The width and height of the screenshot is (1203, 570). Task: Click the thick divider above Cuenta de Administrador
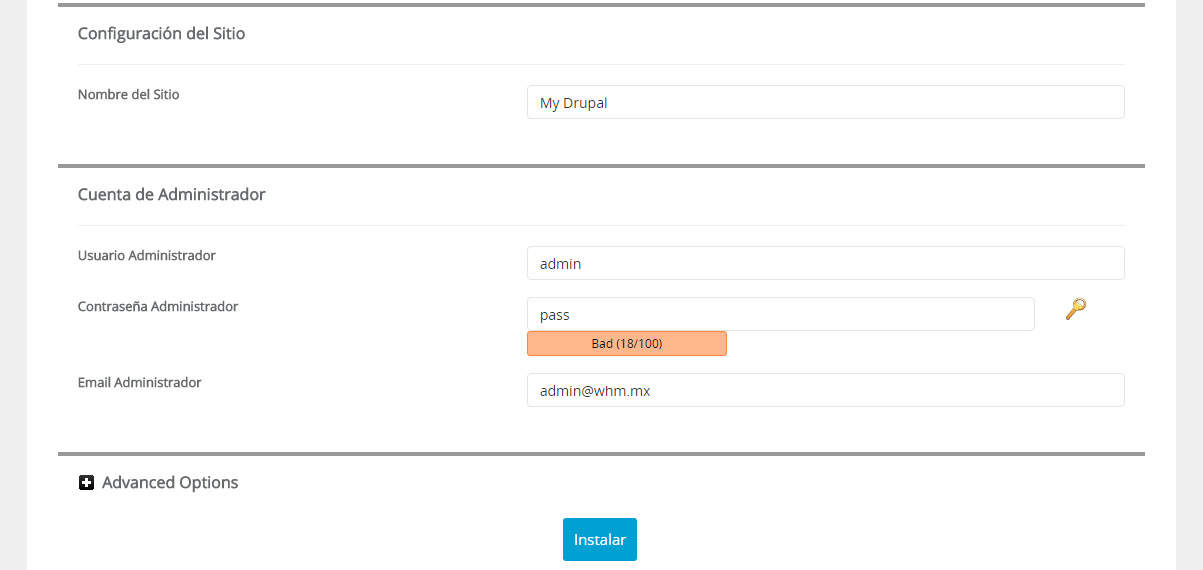(601, 166)
